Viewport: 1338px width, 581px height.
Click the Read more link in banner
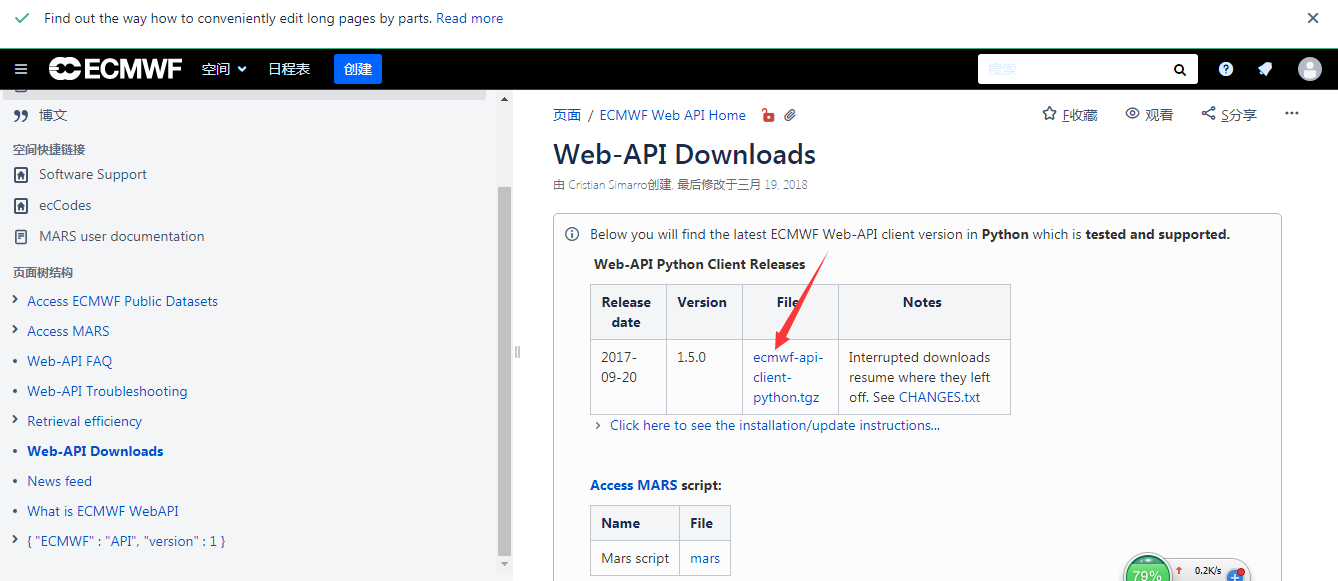coord(470,18)
